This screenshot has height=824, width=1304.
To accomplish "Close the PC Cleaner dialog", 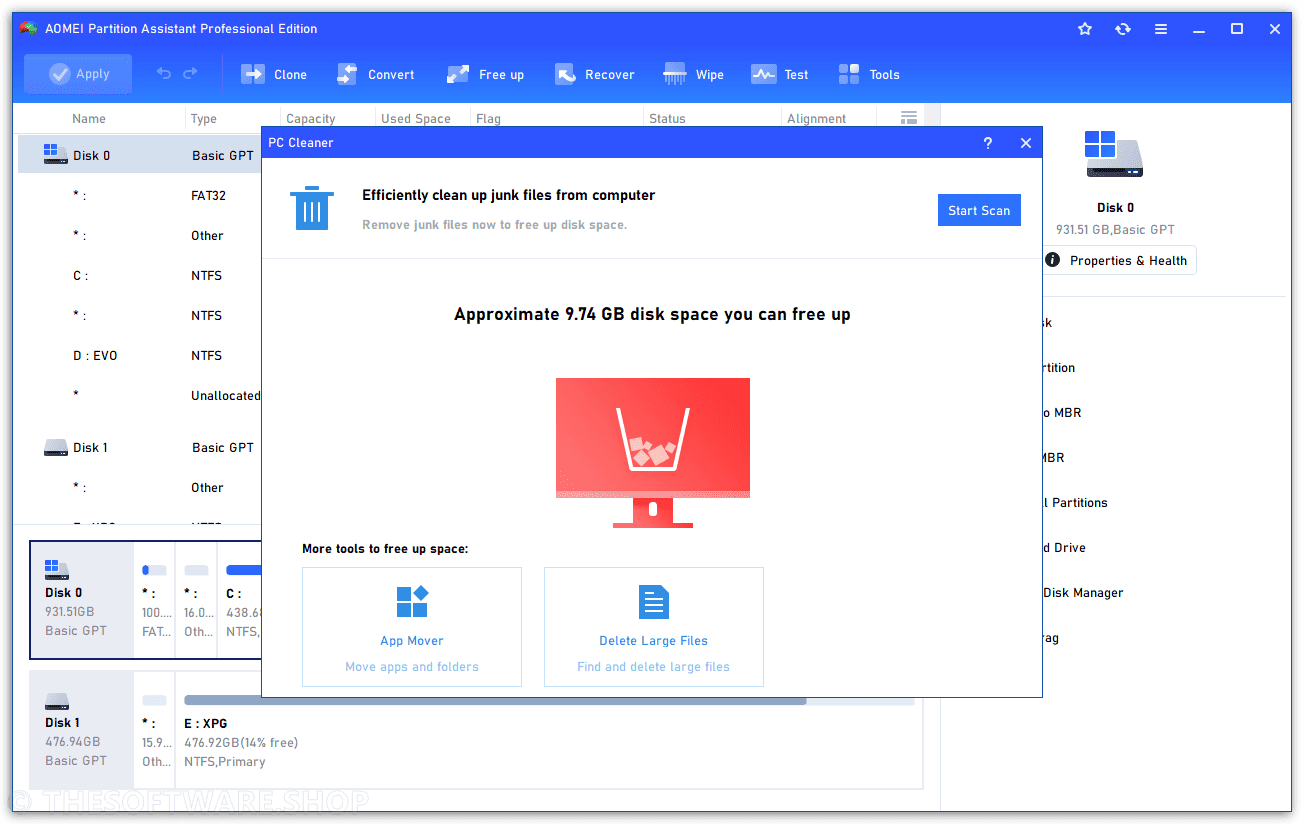I will click(x=1025, y=143).
